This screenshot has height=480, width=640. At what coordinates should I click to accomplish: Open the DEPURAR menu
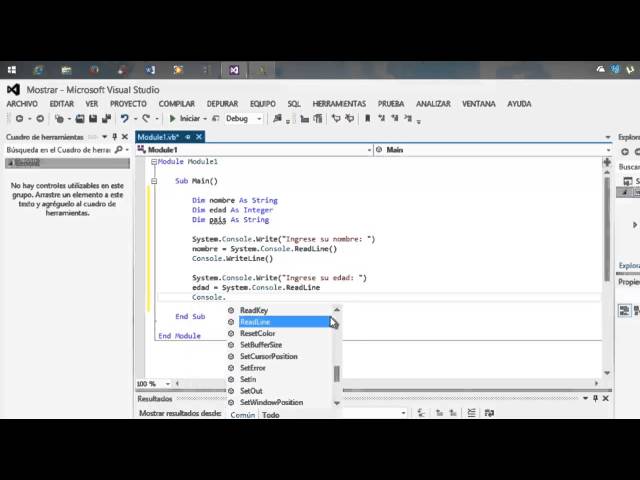coord(222,104)
